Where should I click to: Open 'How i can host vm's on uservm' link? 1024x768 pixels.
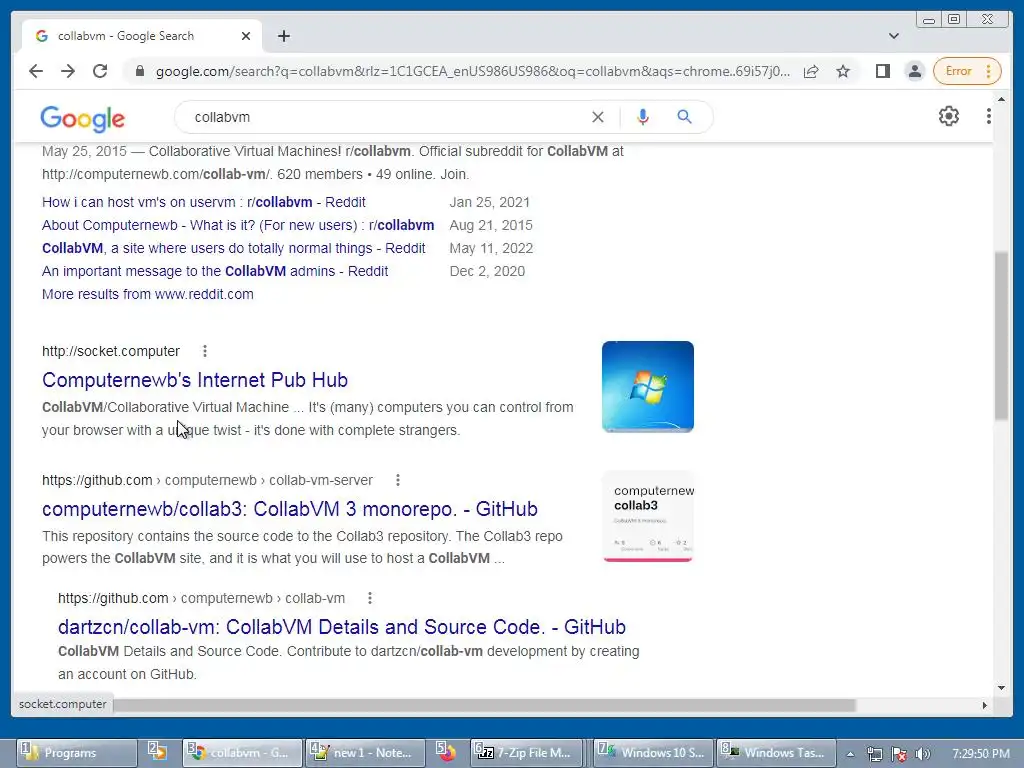click(204, 202)
